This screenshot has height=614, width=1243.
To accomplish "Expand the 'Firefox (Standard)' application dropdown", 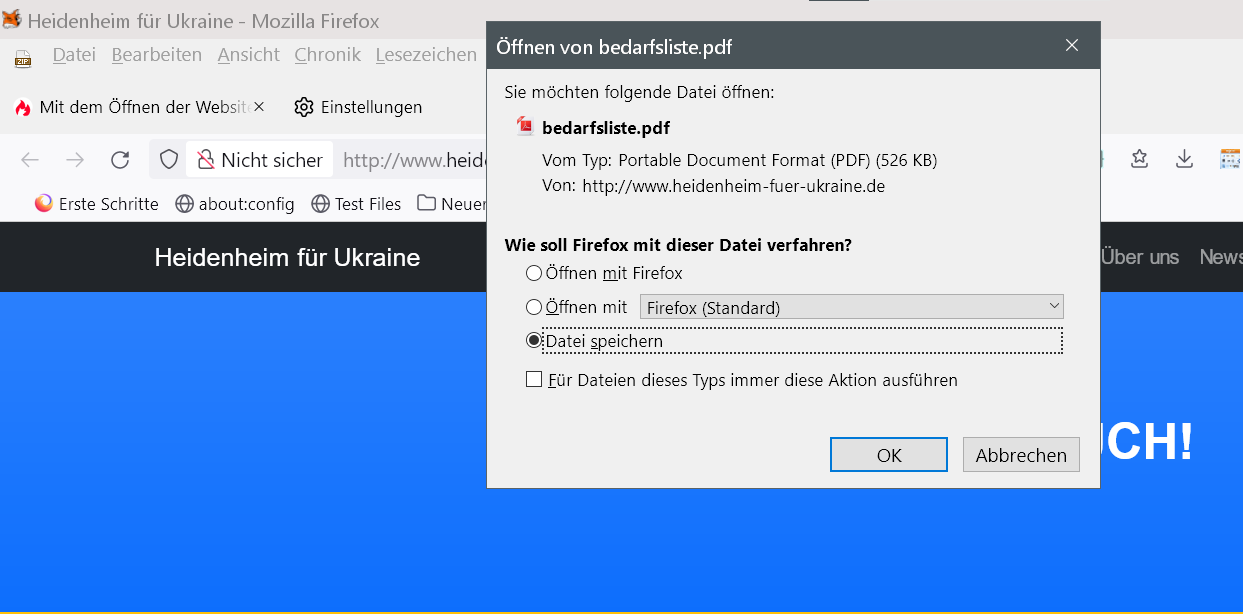I will click(x=851, y=307).
